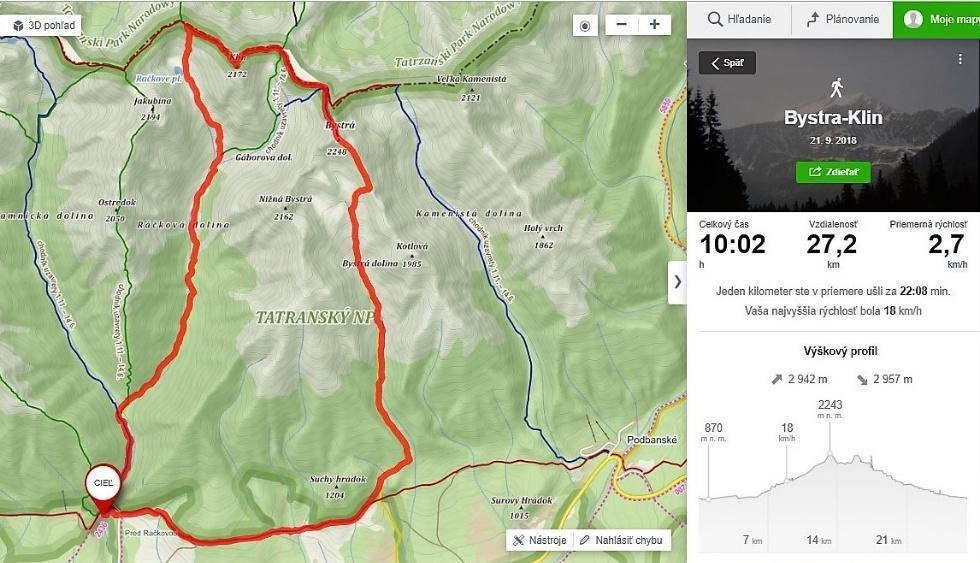Open the Nástroje map tools

pyautogui.click(x=539, y=540)
